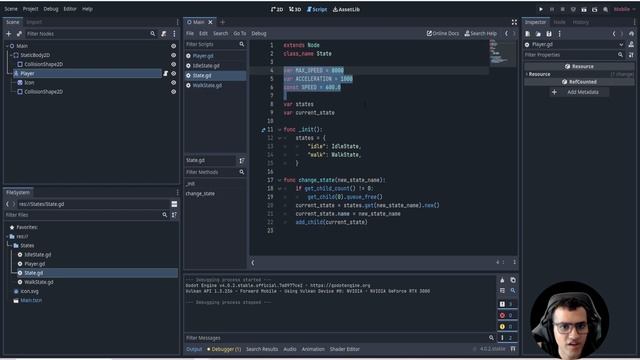Switch to the 2D workspace
640x360 pixels.
tap(277, 9)
